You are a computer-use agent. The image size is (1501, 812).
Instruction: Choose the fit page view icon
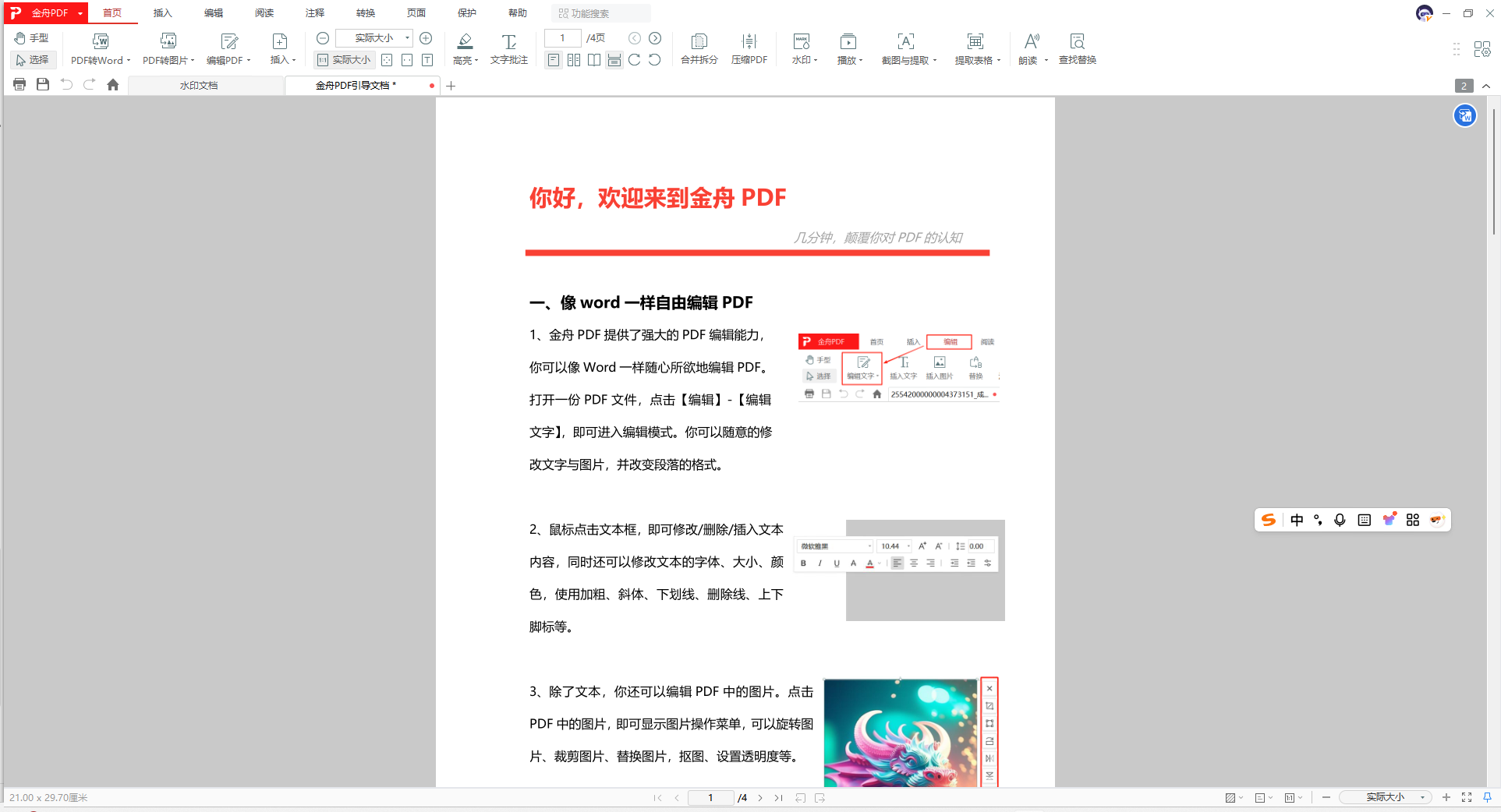click(x=387, y=60)
